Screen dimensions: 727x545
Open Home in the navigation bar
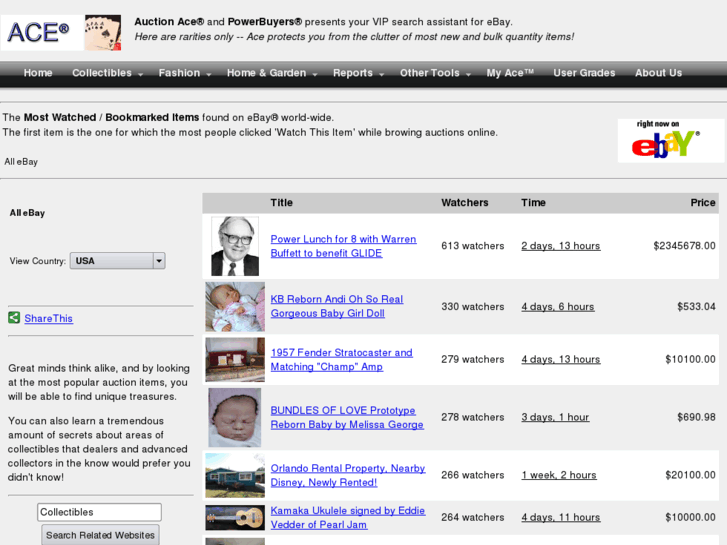tap(38, 73)
